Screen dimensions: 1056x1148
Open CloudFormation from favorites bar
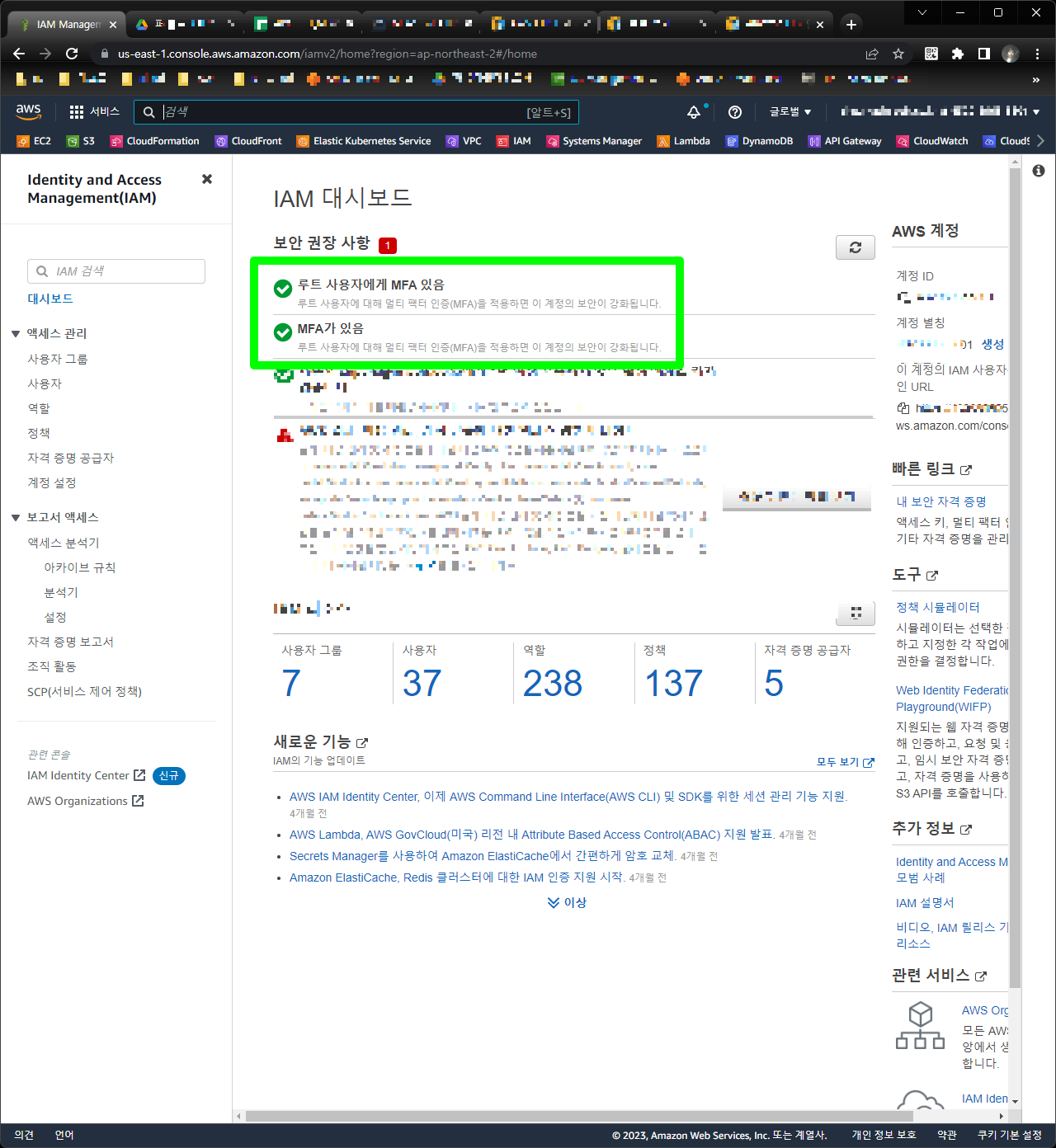(155, 141)
